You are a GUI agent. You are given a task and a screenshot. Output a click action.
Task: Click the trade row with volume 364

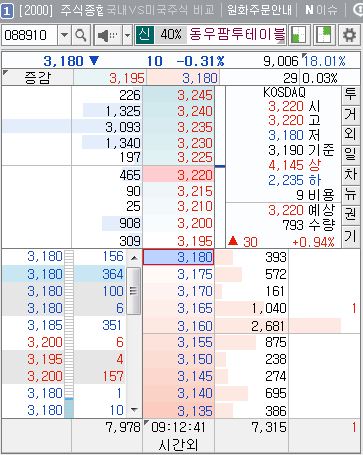(x=64, y=274)
